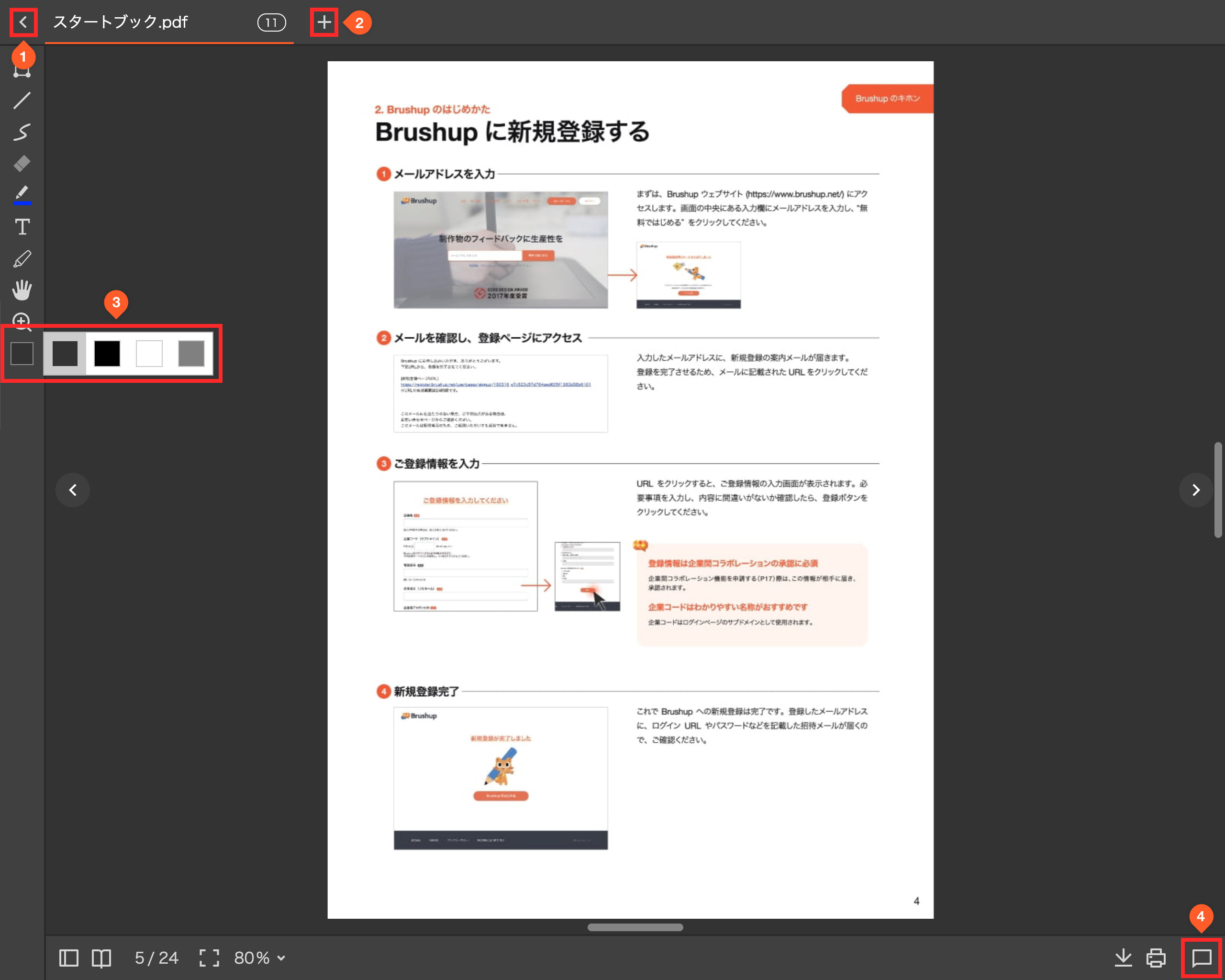Download the PDF file
Screen dimensions: 1225x980
pyautogui.click(x=1123, y=958)
